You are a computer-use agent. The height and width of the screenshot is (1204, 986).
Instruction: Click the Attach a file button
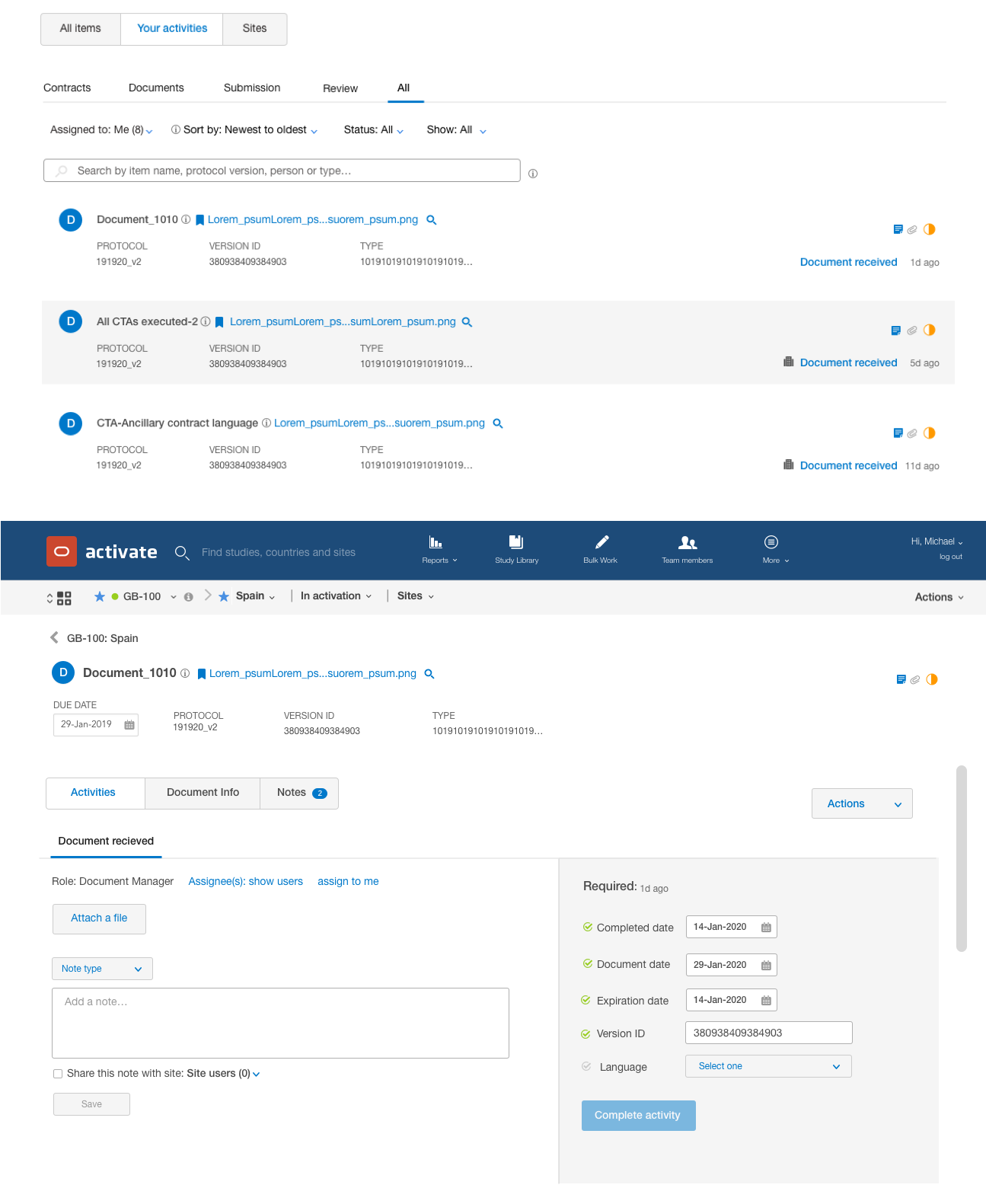pos(99,919)
